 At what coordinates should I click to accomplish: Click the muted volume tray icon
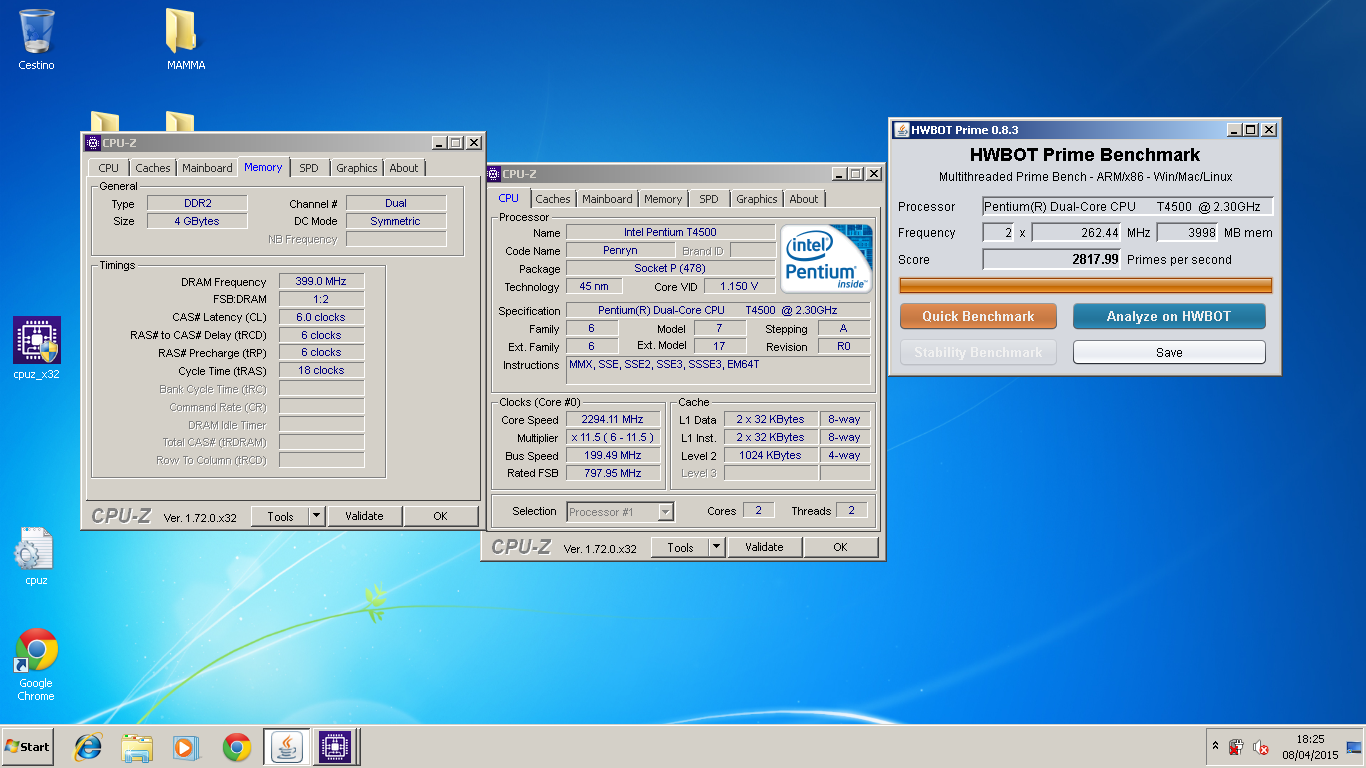(1261, 747)
